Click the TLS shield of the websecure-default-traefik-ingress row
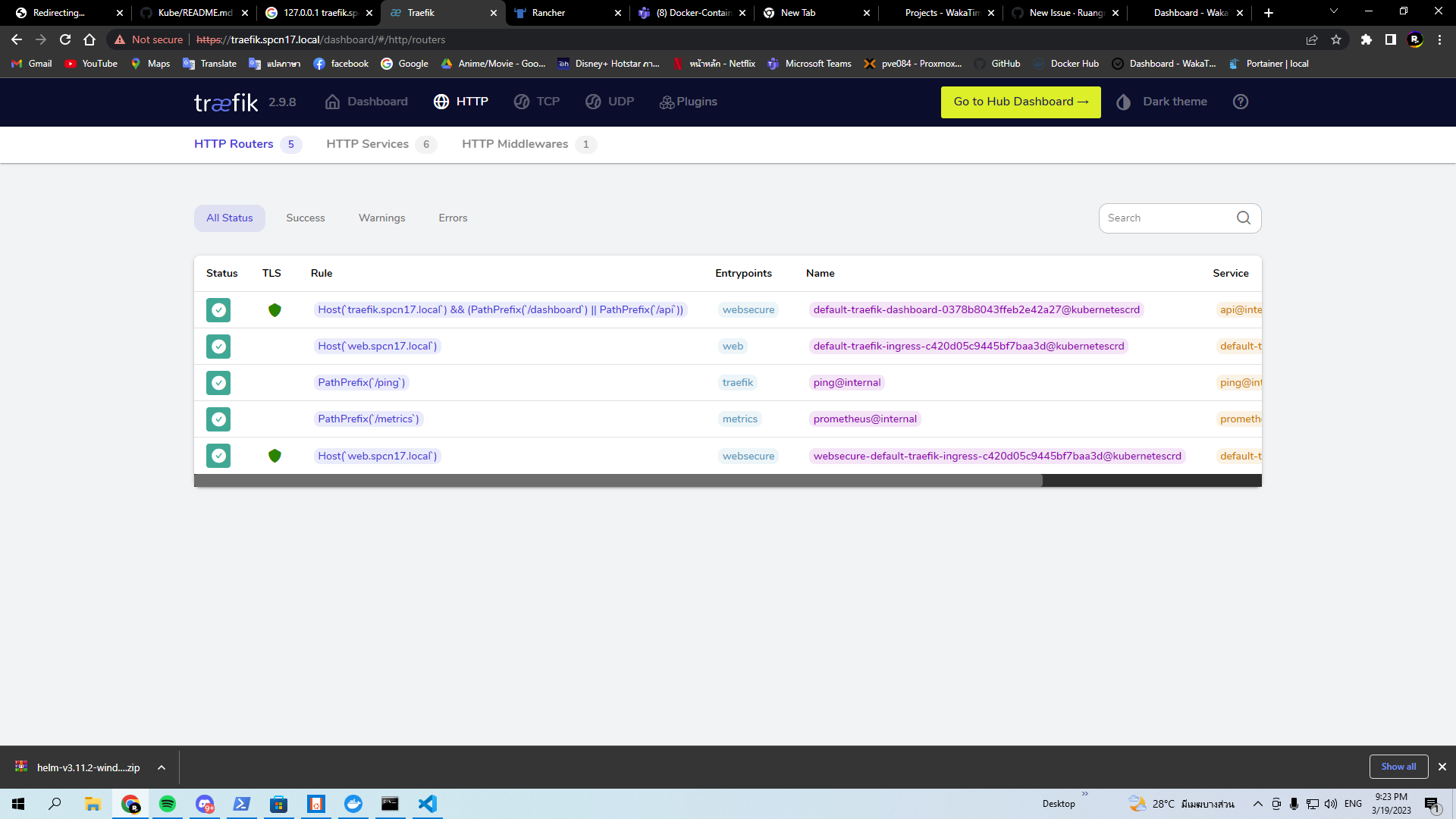1456x819 pixels. 275,456
